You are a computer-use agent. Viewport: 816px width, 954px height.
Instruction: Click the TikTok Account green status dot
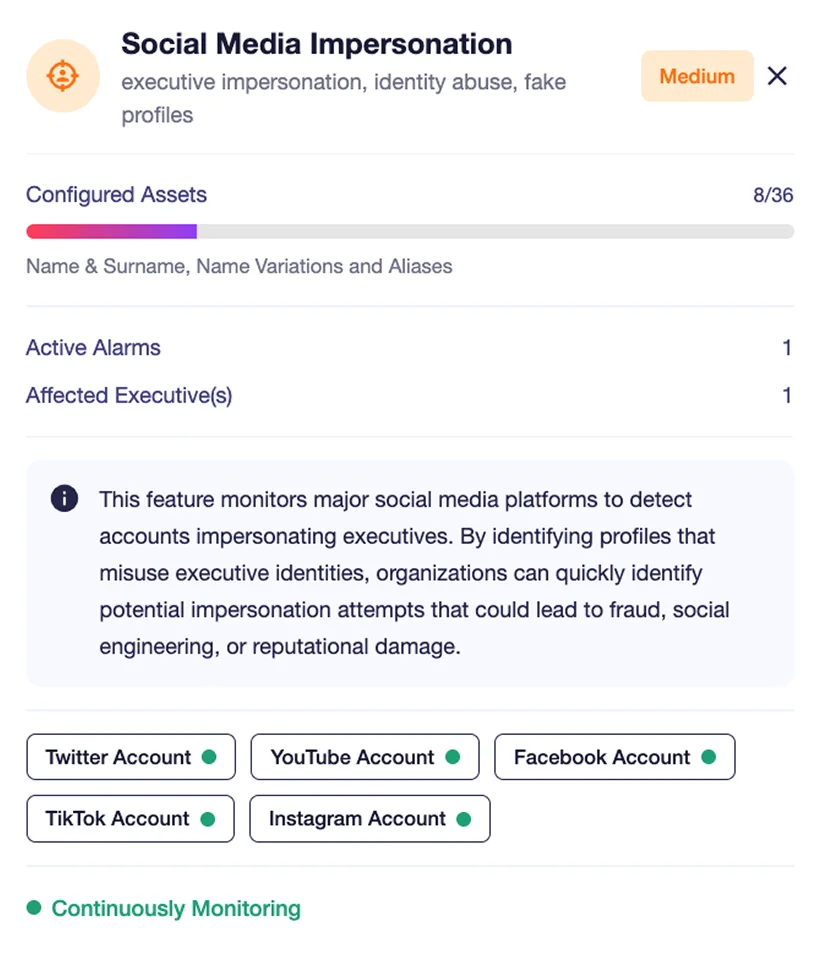coord(207,819)
